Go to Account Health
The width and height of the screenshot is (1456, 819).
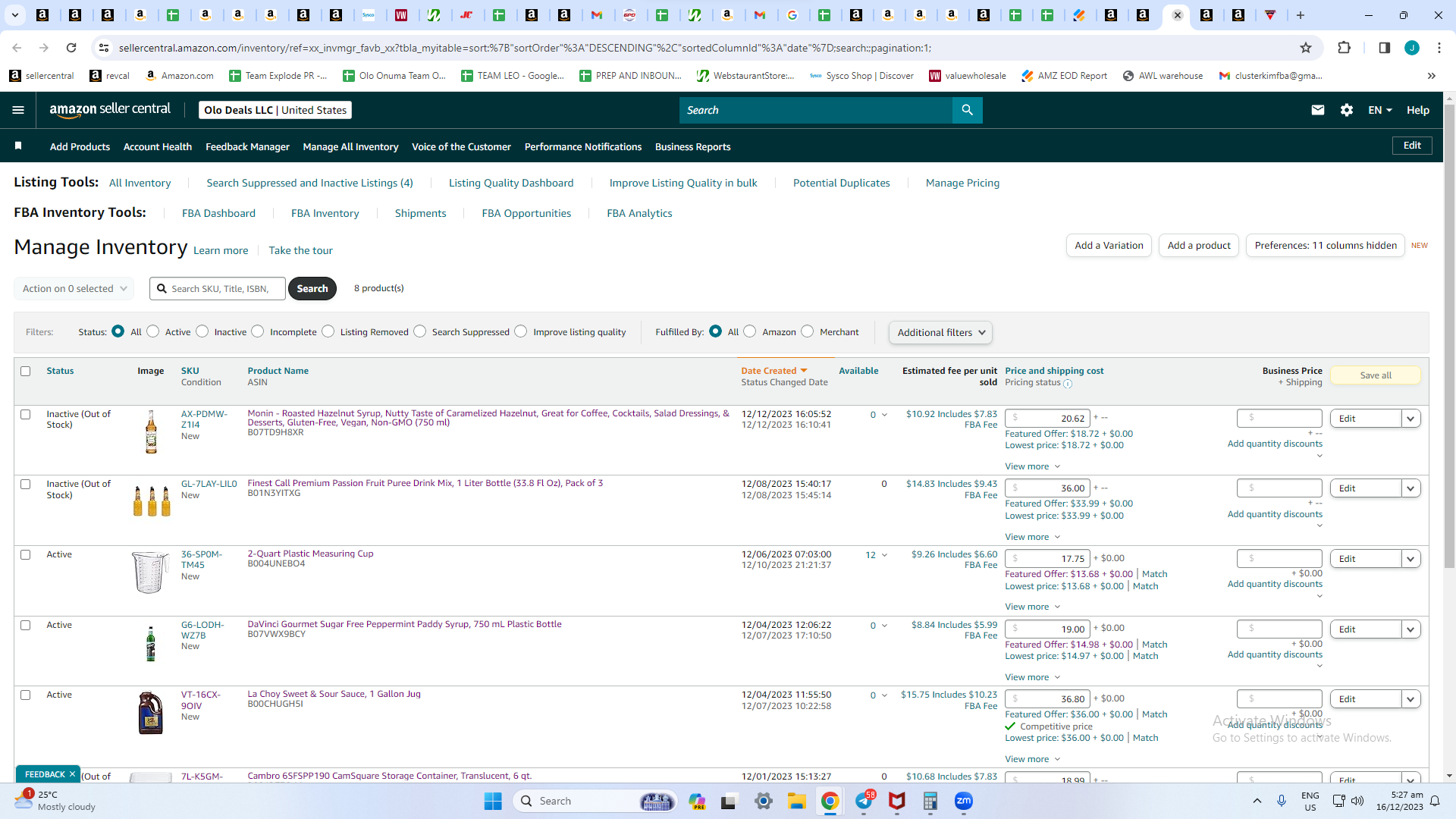(158, 146)
